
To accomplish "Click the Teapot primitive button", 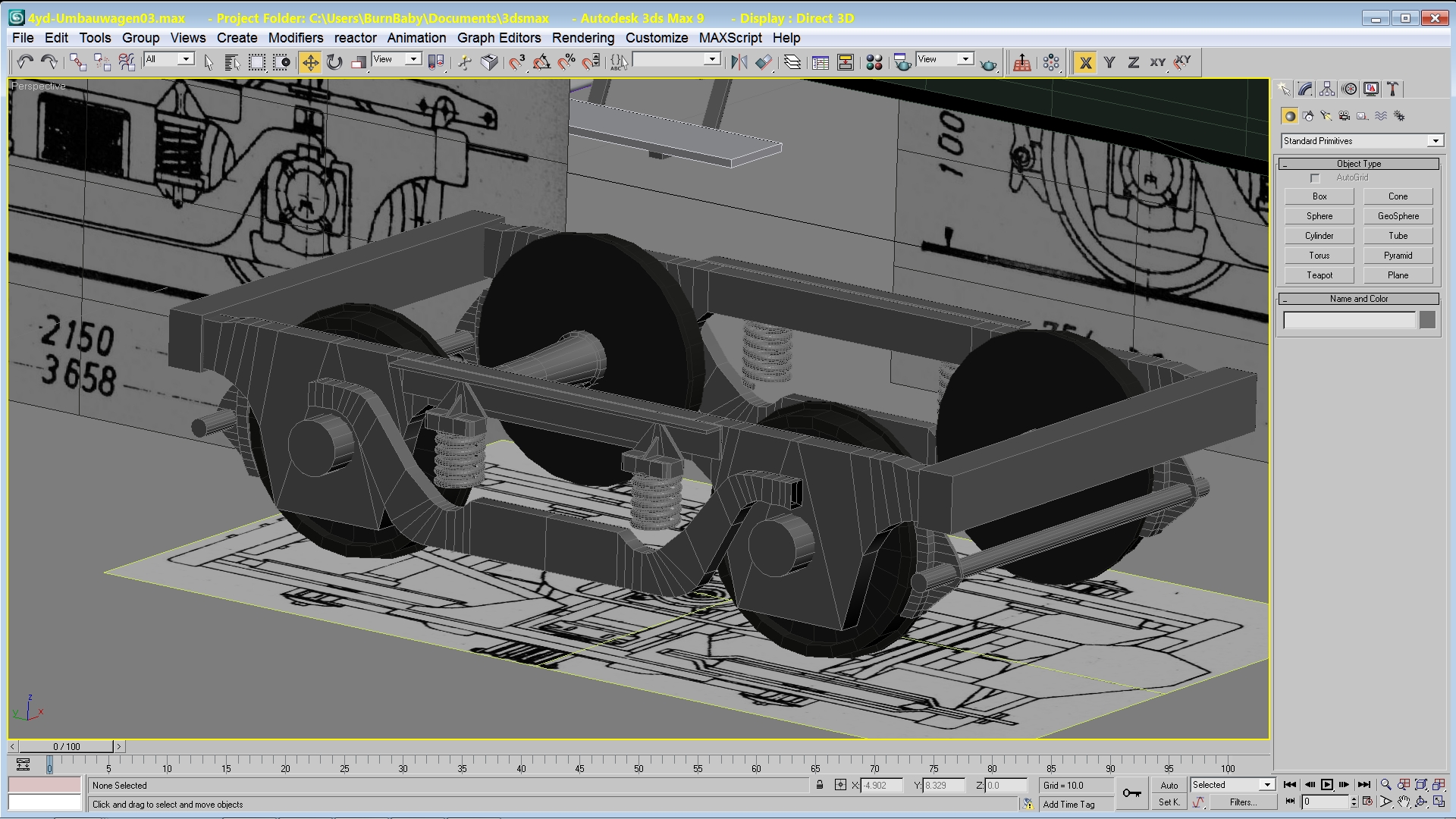I will pyautogui.click(x=1319, y=275).
